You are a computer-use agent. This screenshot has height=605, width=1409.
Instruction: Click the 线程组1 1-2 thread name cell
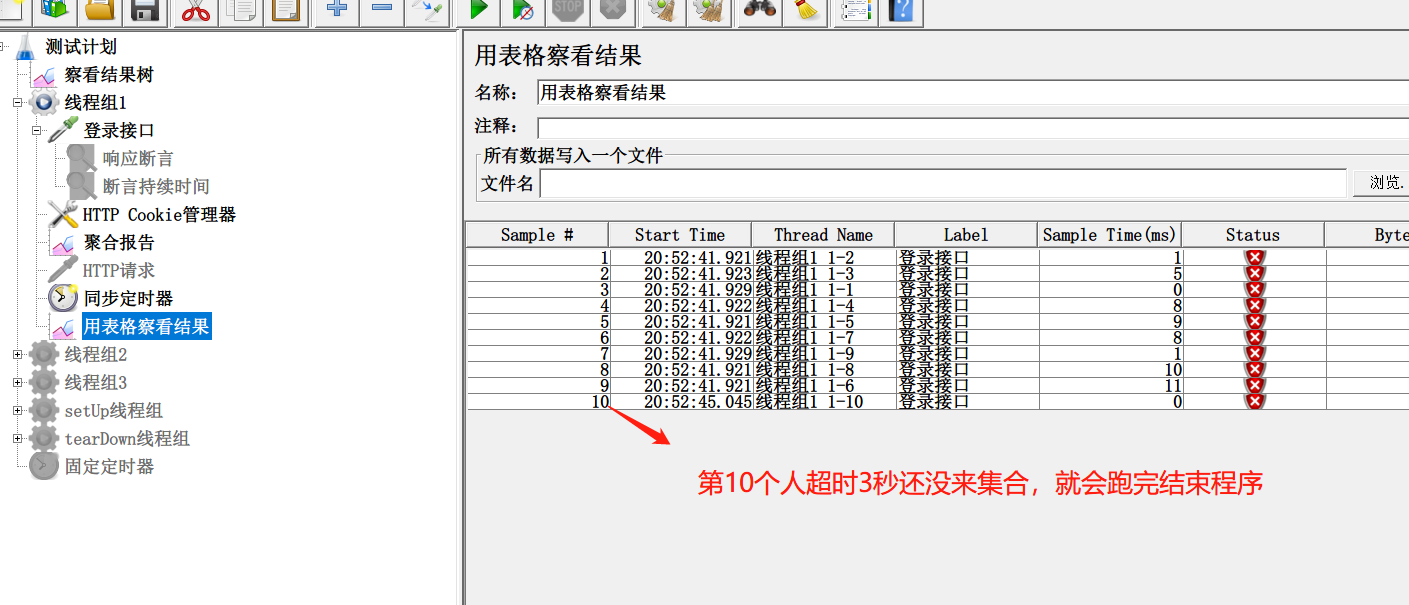coord(823,258)
